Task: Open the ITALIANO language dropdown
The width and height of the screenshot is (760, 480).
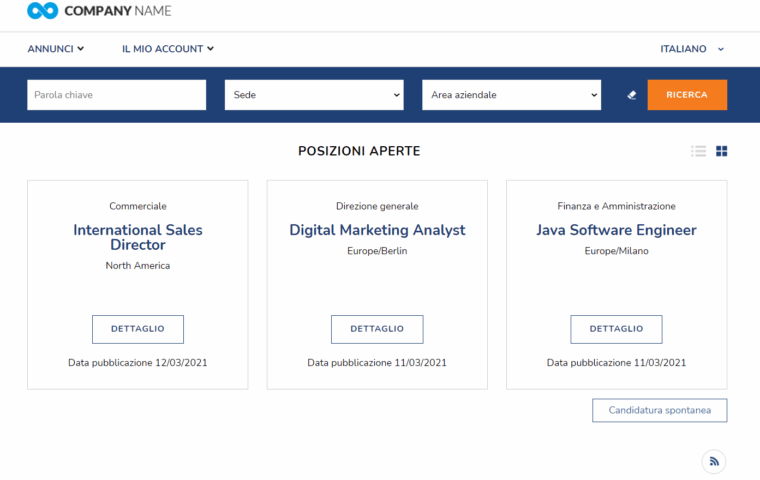Action: (692, 49)
